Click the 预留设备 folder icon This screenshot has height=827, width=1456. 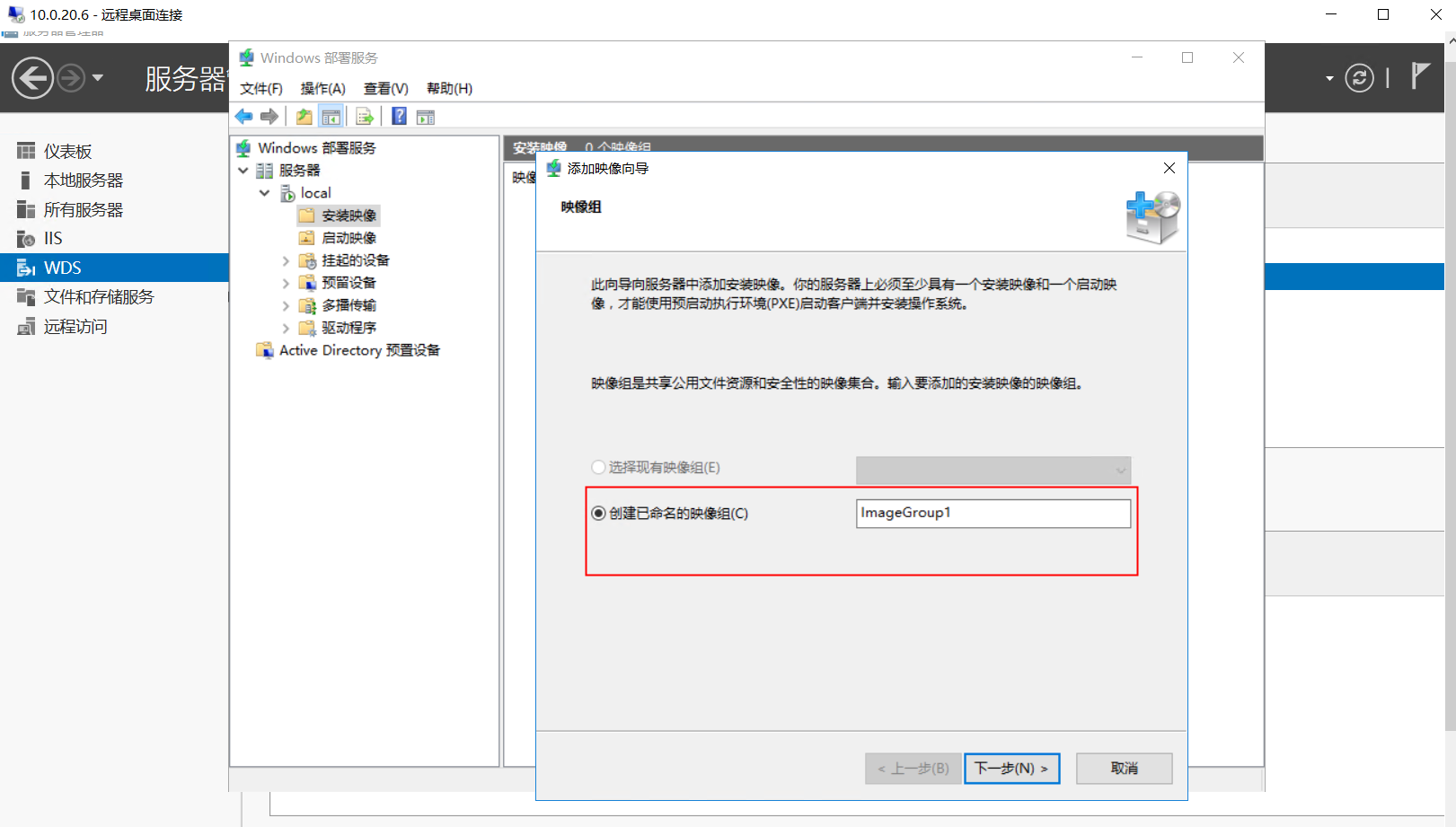click(x=307, y=283)
